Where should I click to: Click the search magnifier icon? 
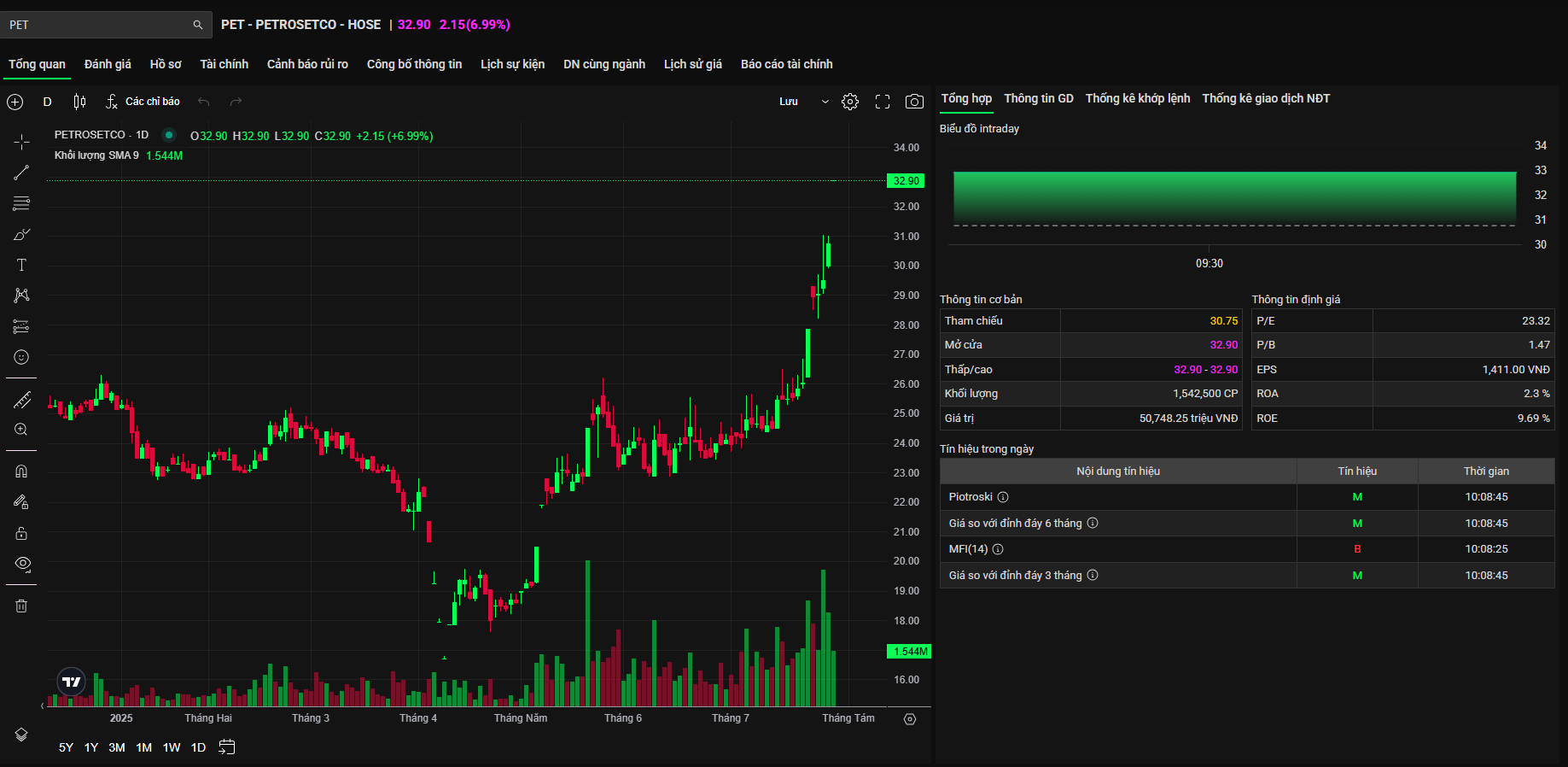198,25
